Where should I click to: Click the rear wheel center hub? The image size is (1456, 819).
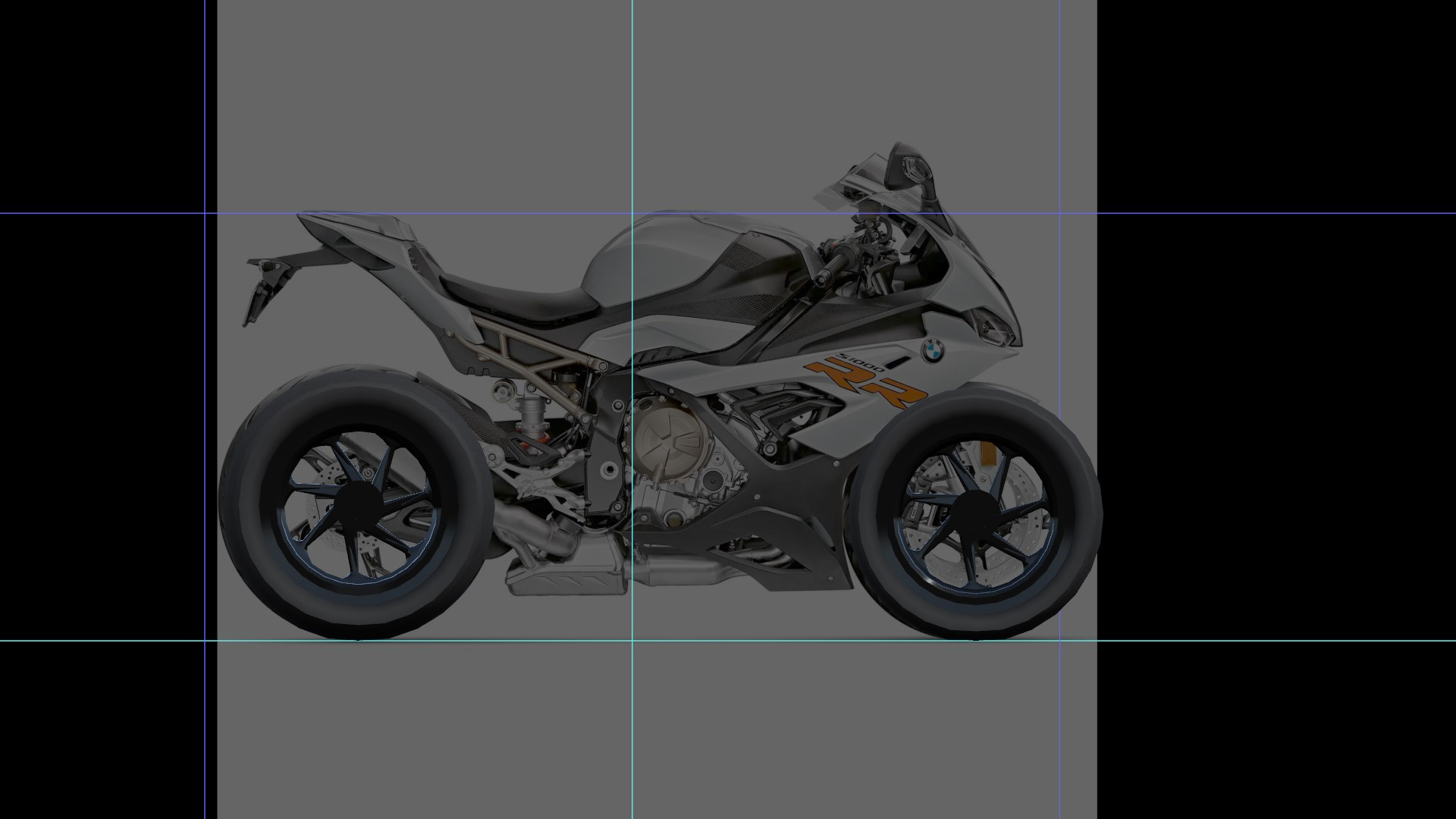(x=359, y=507)
